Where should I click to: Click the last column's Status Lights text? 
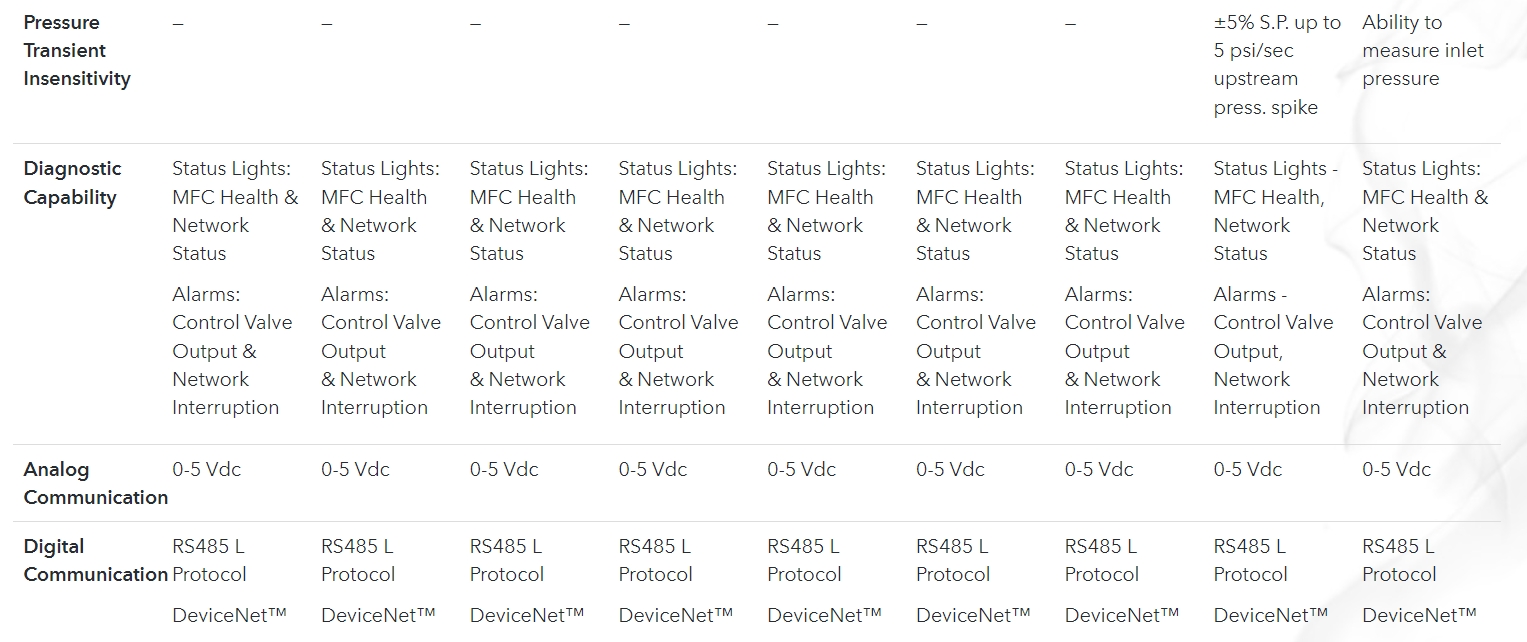coord(1424,211)
